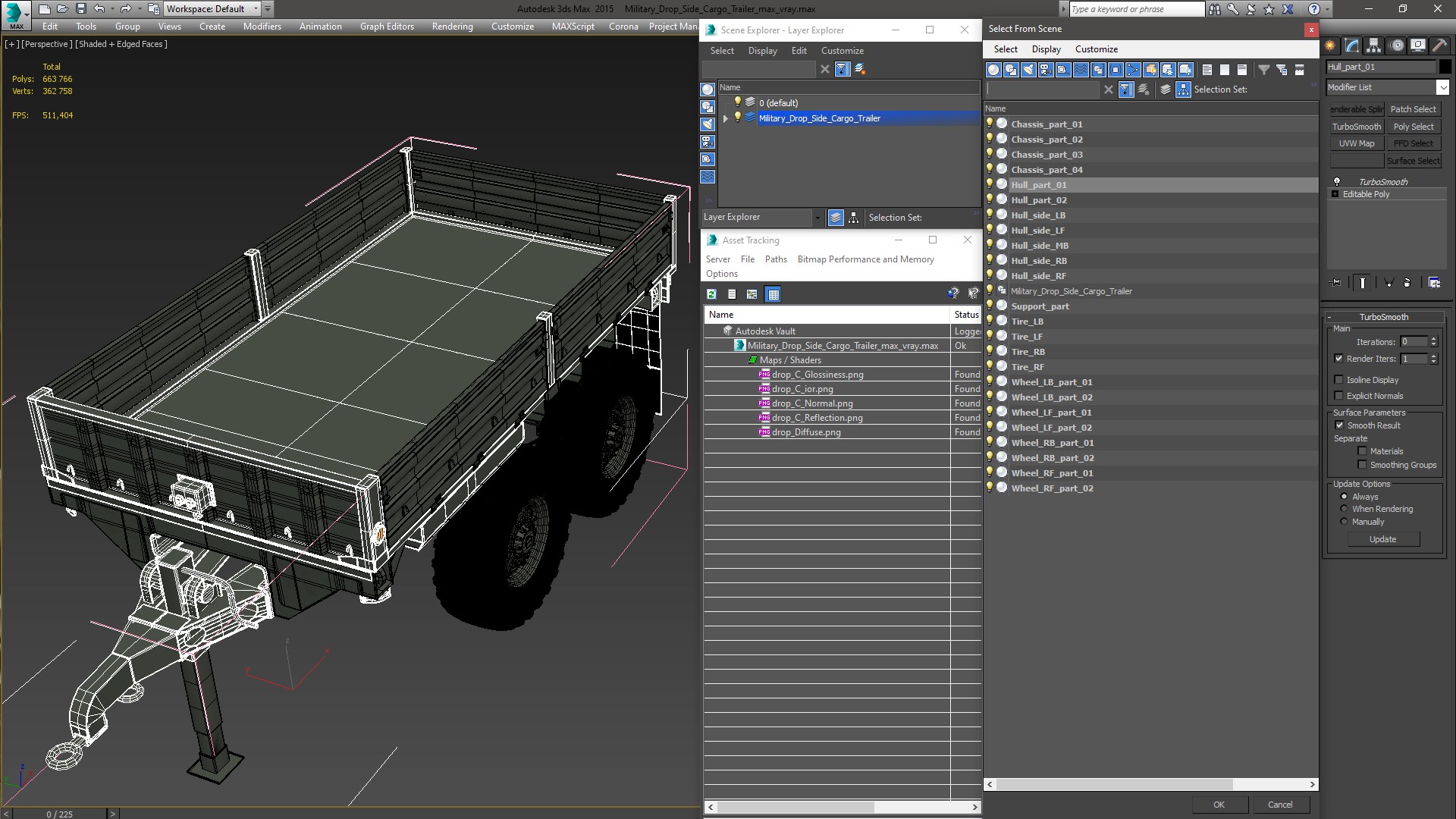Select Manually update option
This screenshot has width=1456, height=819.
tap(1344, 522)
